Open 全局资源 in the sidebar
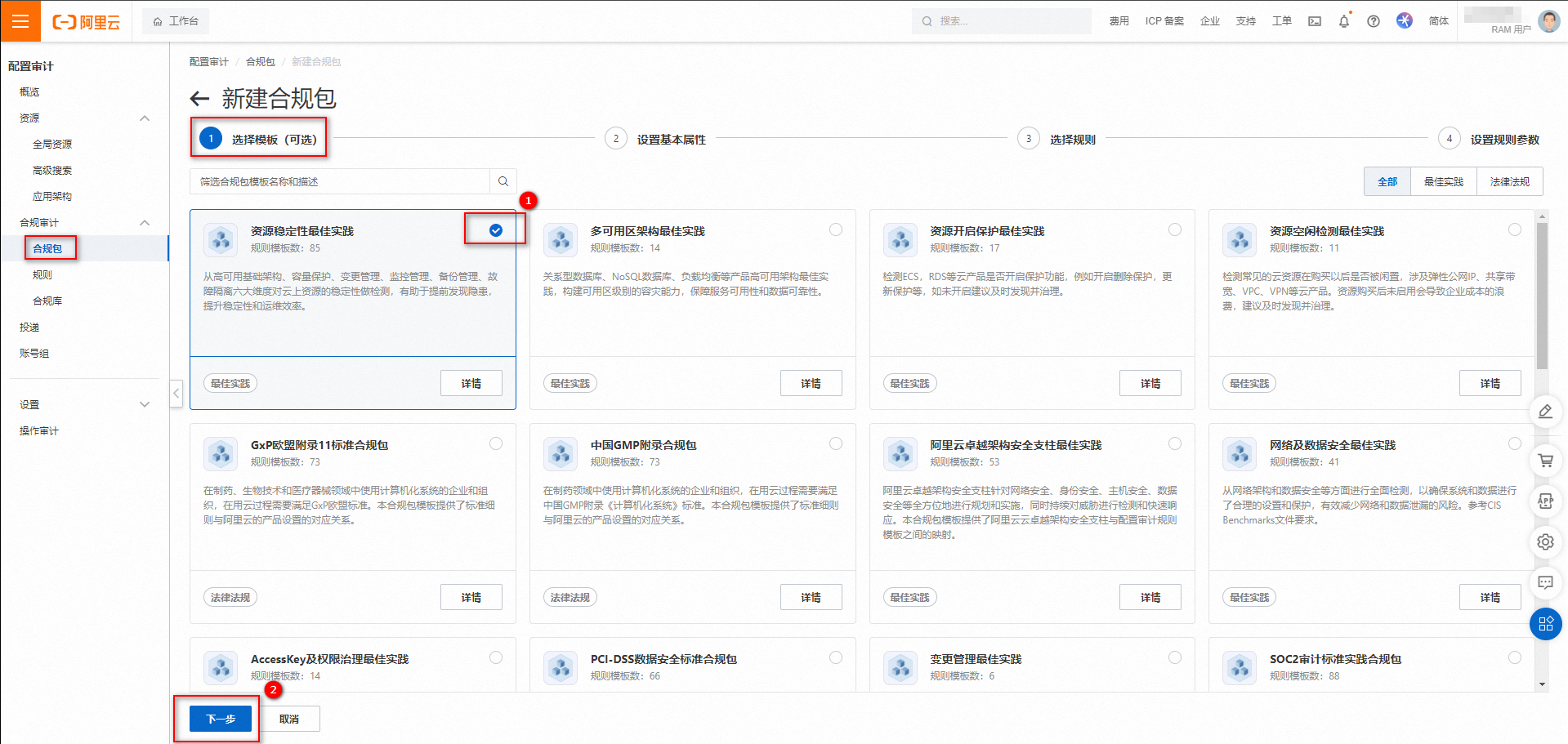Viewport: 1568px width, 744px height. point(52,145)
